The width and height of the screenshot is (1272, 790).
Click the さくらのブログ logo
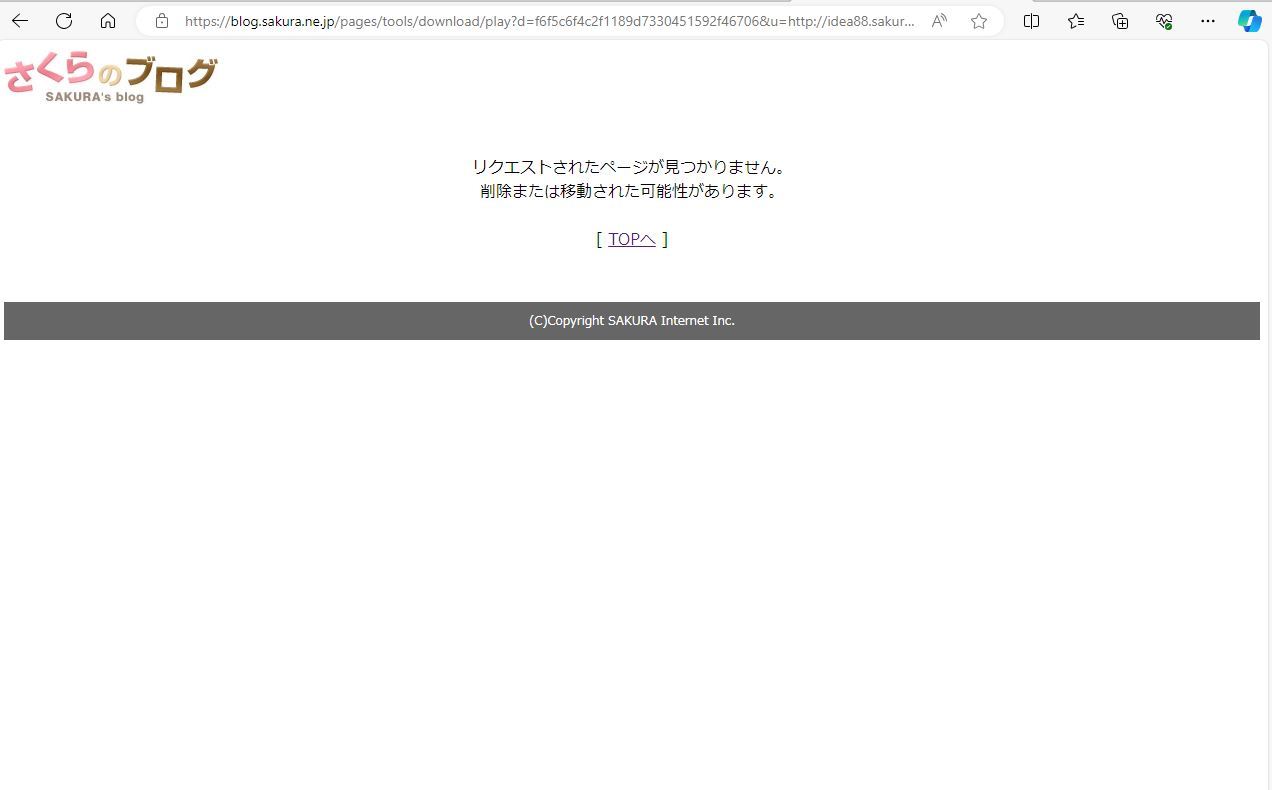tap(110, 76)
